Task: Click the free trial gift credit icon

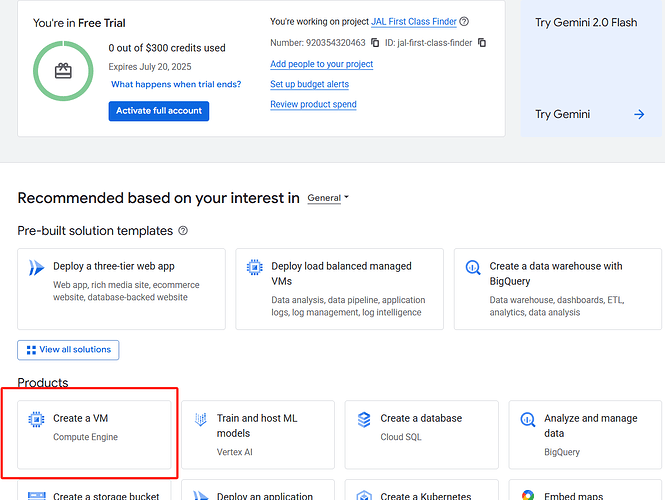Action: (64, 71)
